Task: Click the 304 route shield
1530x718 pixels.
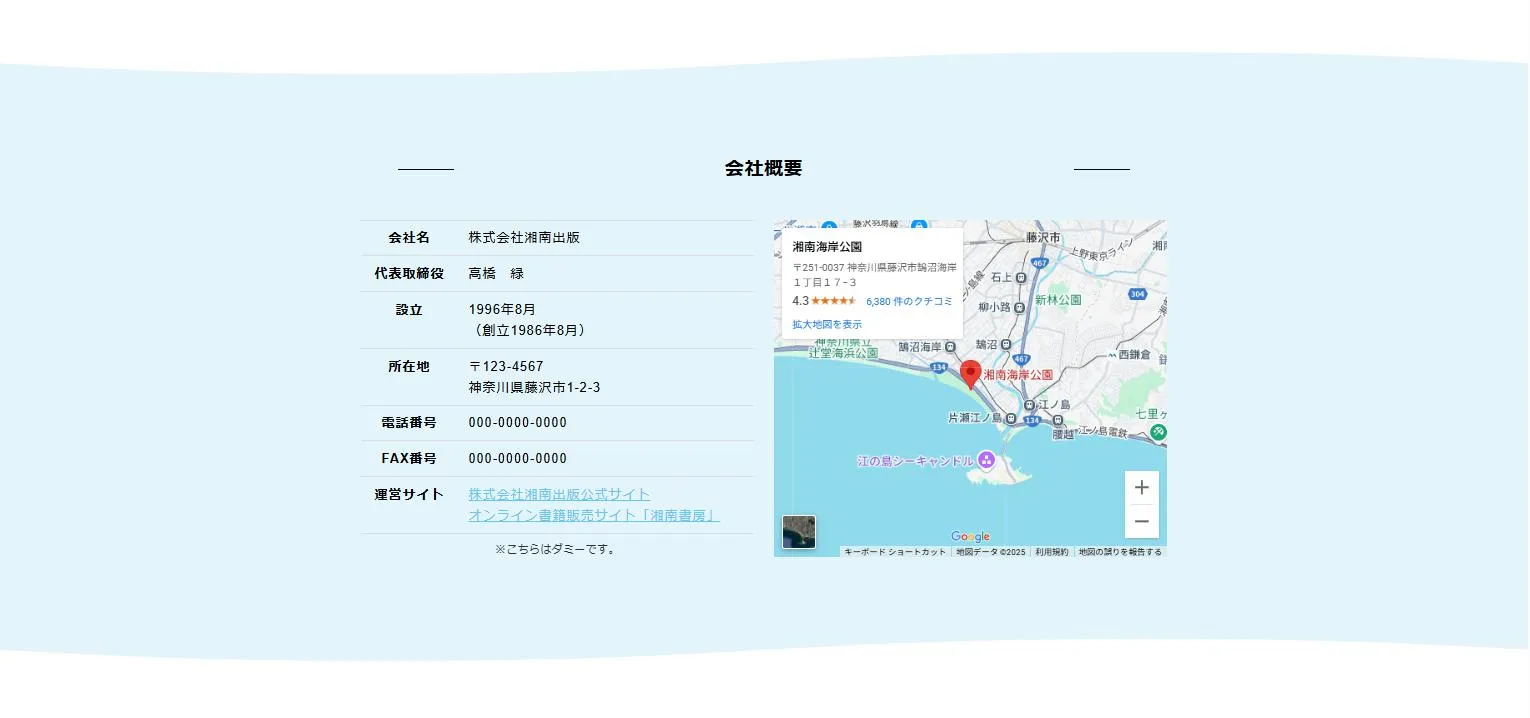Action: tap(1137, 294)
